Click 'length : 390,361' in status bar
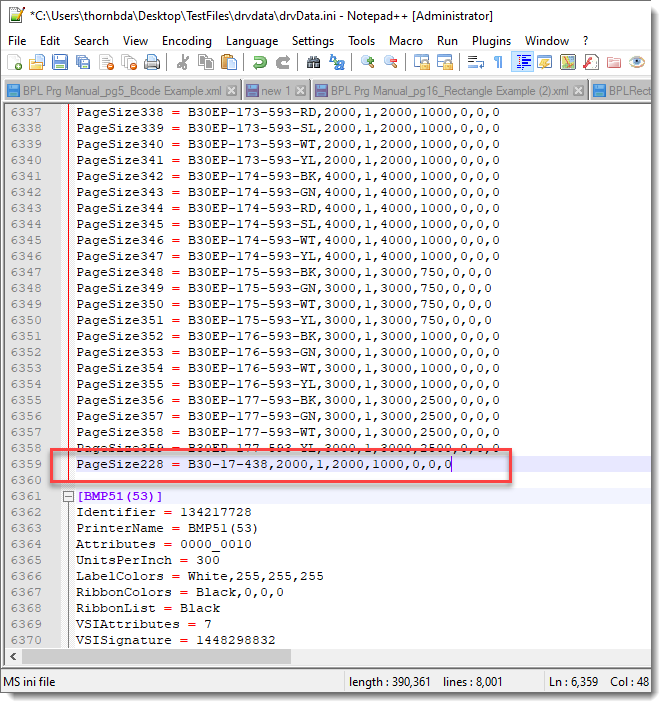This screenshot has width=666, height=708. (x=390, y=682)
